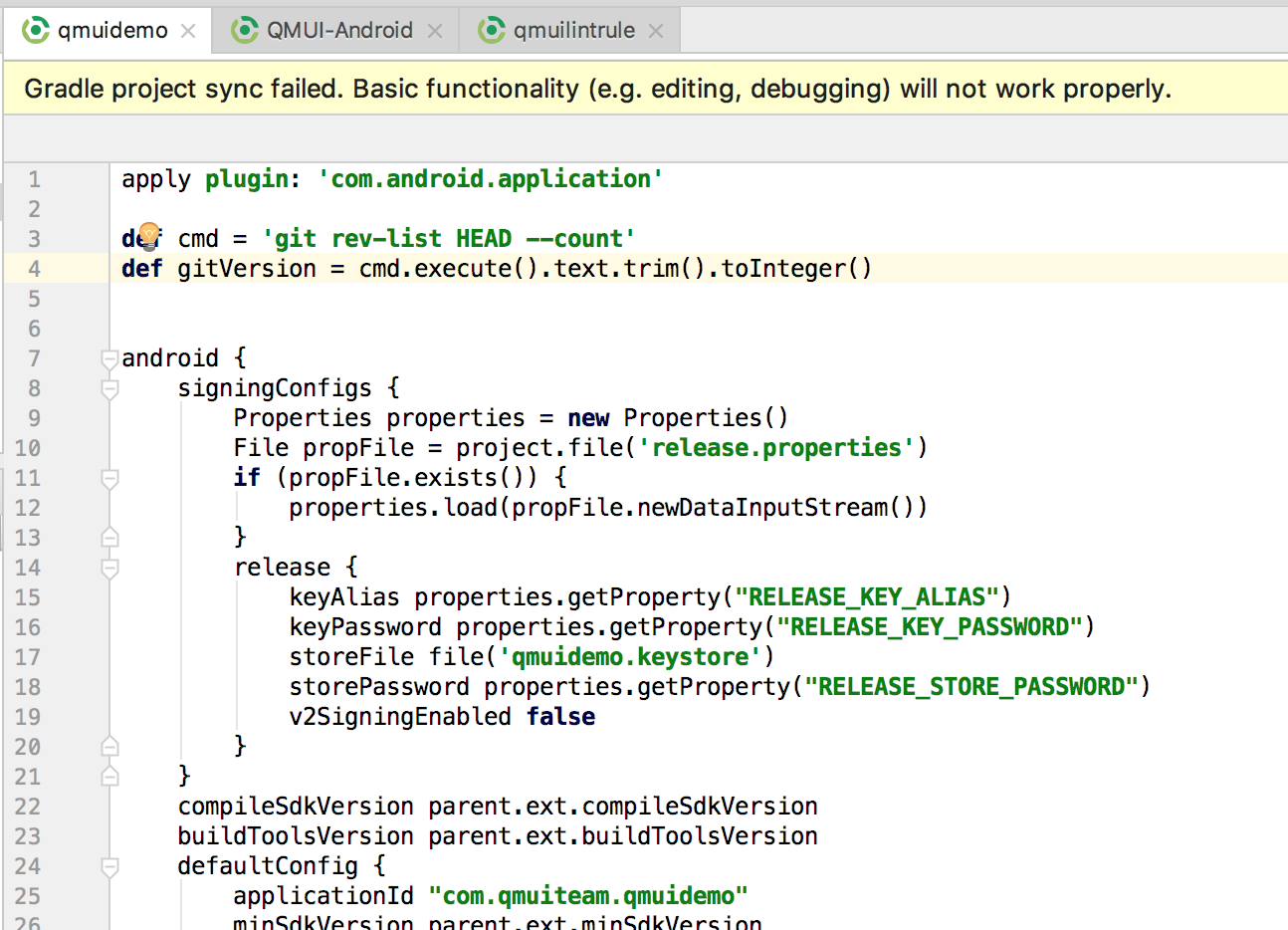Click gitVersion variable on line 4
This screenshot has width=1288, height=930.
coord(247,269)
